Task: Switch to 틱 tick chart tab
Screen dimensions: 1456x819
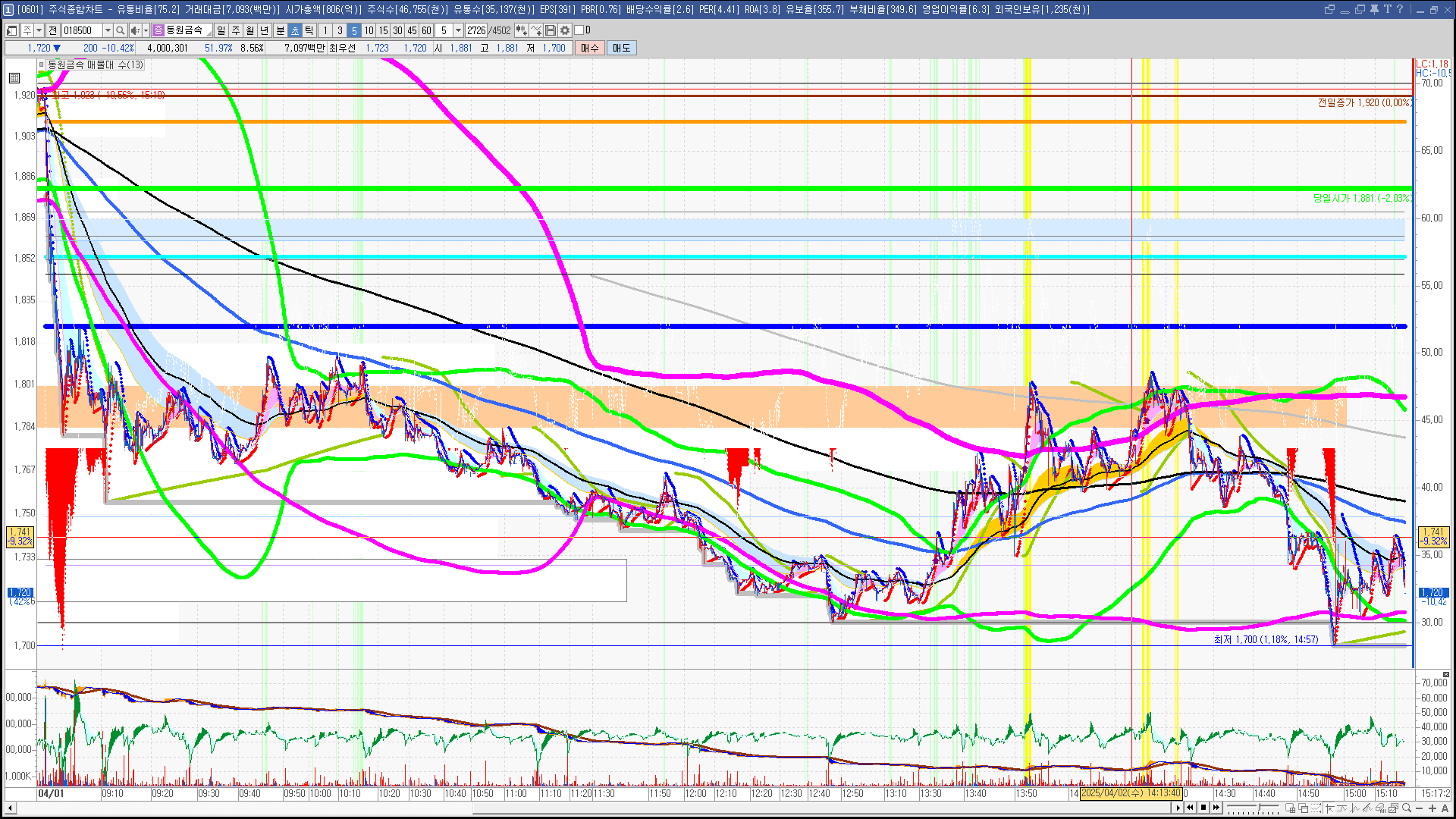Action: coord(309,30)
